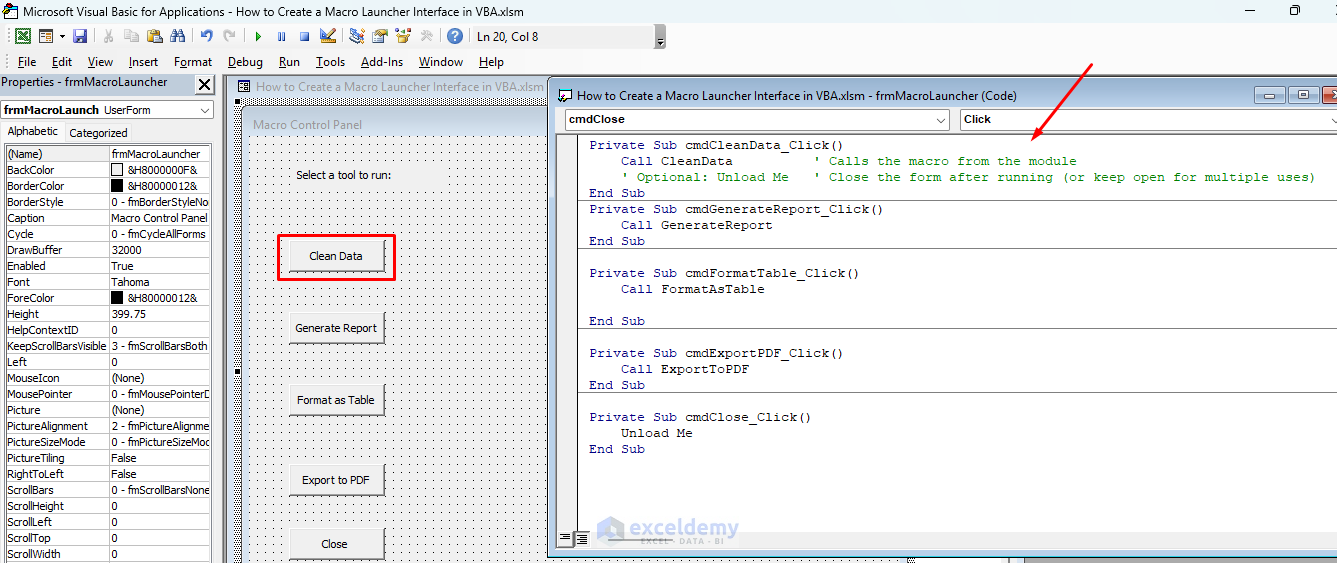Image resolution: width=1337 pixels, height=563 pixels.
Task: Select the Font property row showing Tahoma
Action: pos(107,282)
